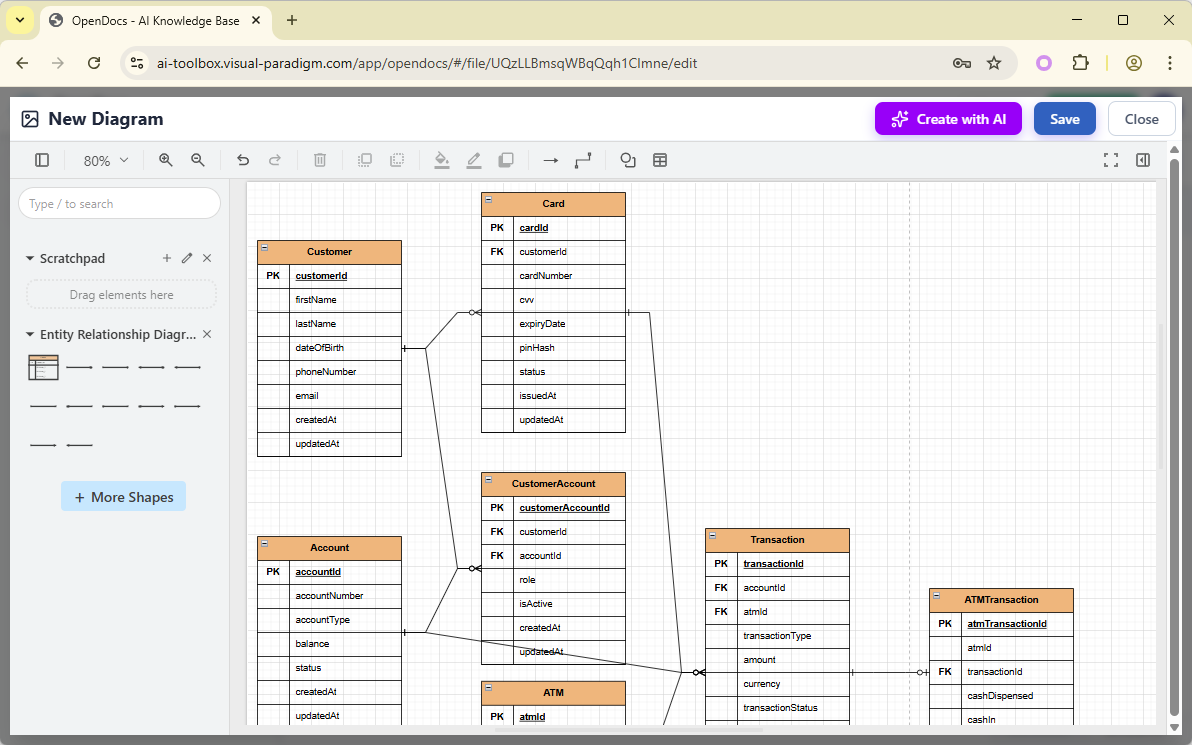This screenshot has width=1192, height=745.
Task: Open the fill color tool
Action: click(x=442, y=160)
